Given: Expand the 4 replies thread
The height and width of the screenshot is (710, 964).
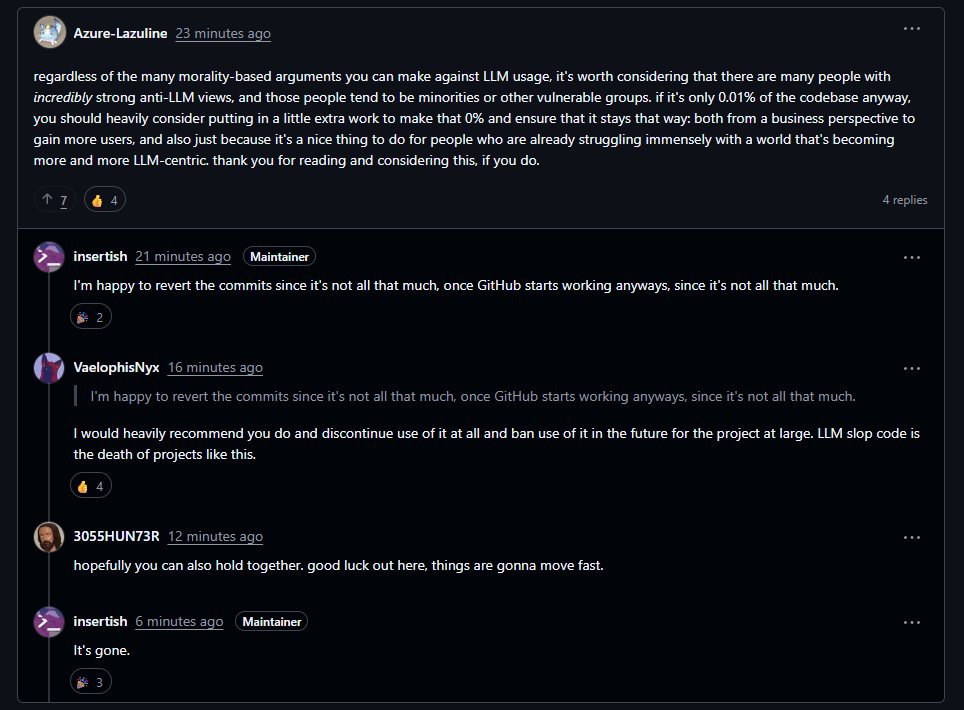Looking at the screenshot, I should 904,200.
